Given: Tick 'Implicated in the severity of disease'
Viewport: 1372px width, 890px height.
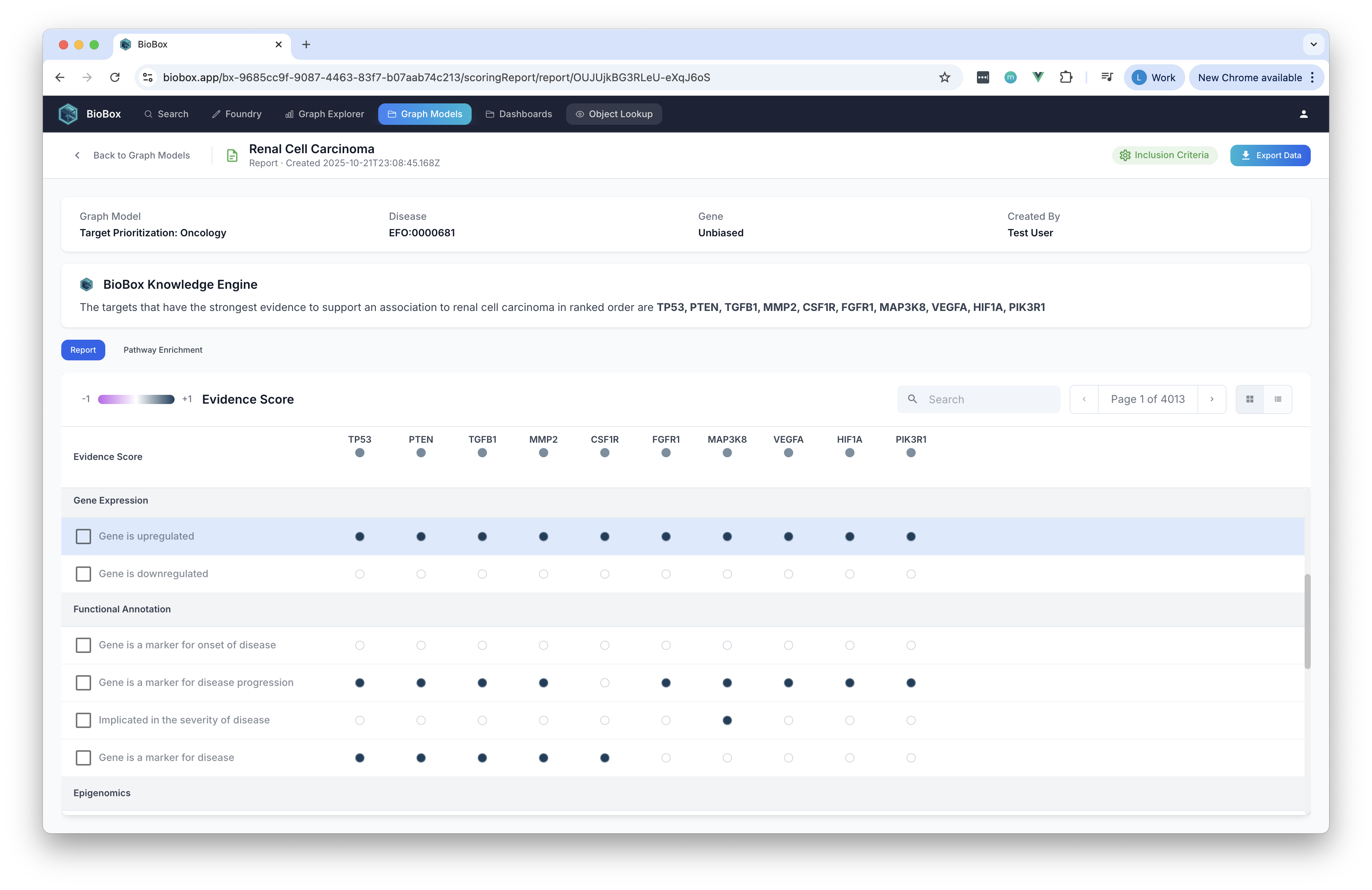Looking at the screenshot, I should click(83, 720).
